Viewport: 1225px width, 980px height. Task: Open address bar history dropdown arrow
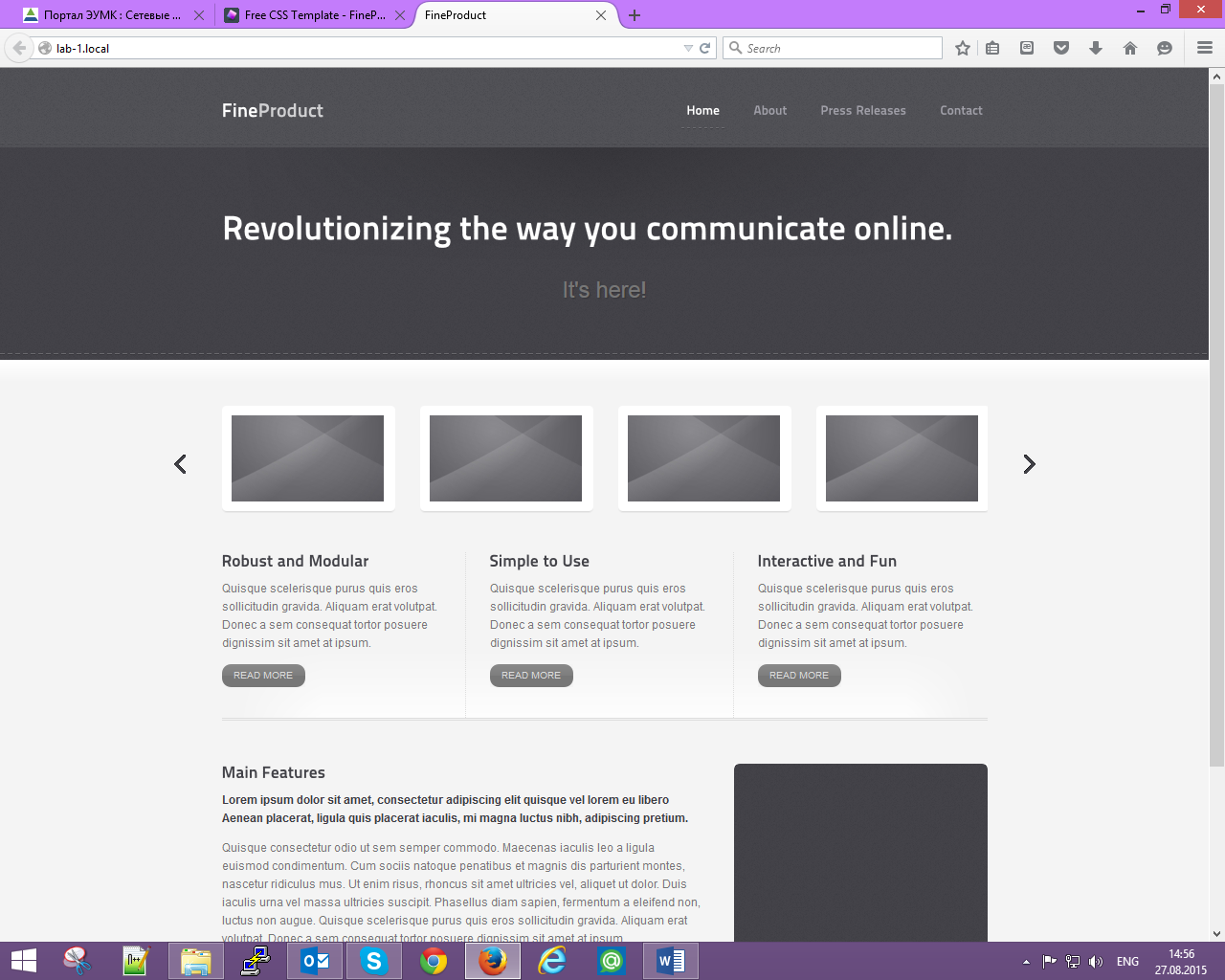pyautogui.click(x=688, y=48)
